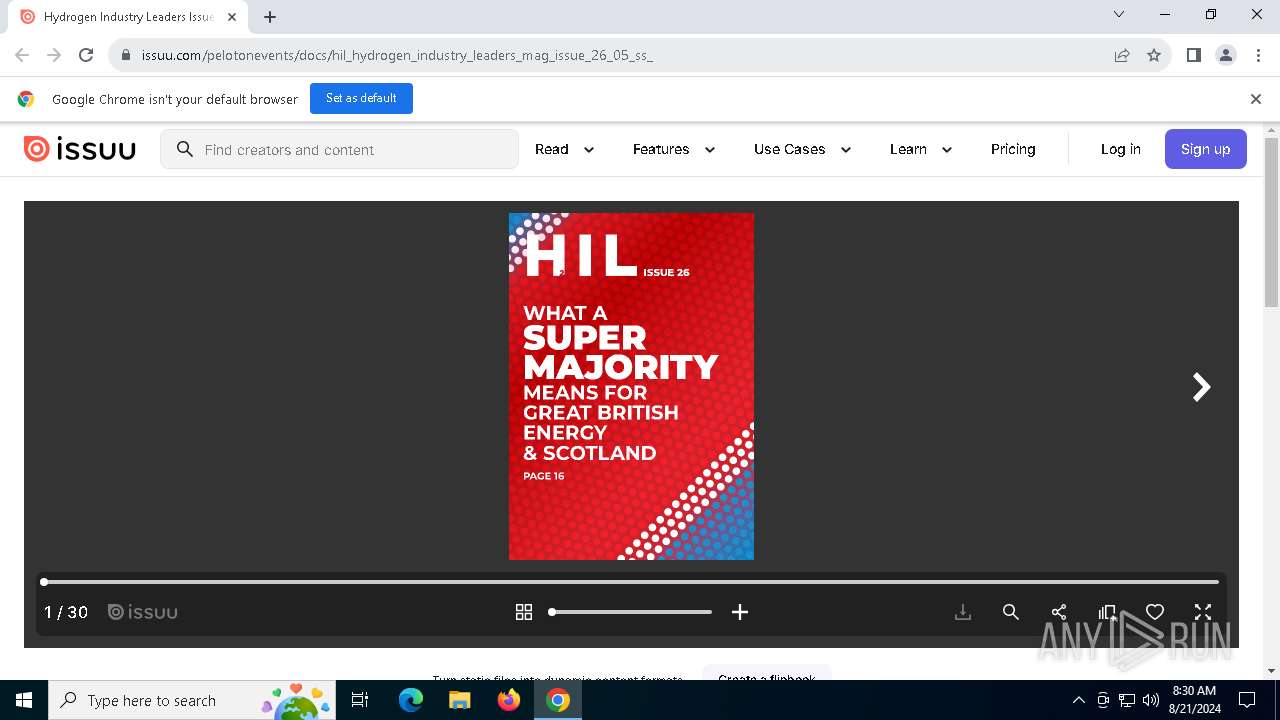Open Microsoft Edge from the taskbar
The height and width of the screenshot is (720, 1280).
pyautogui.click(x=411, y=700)
